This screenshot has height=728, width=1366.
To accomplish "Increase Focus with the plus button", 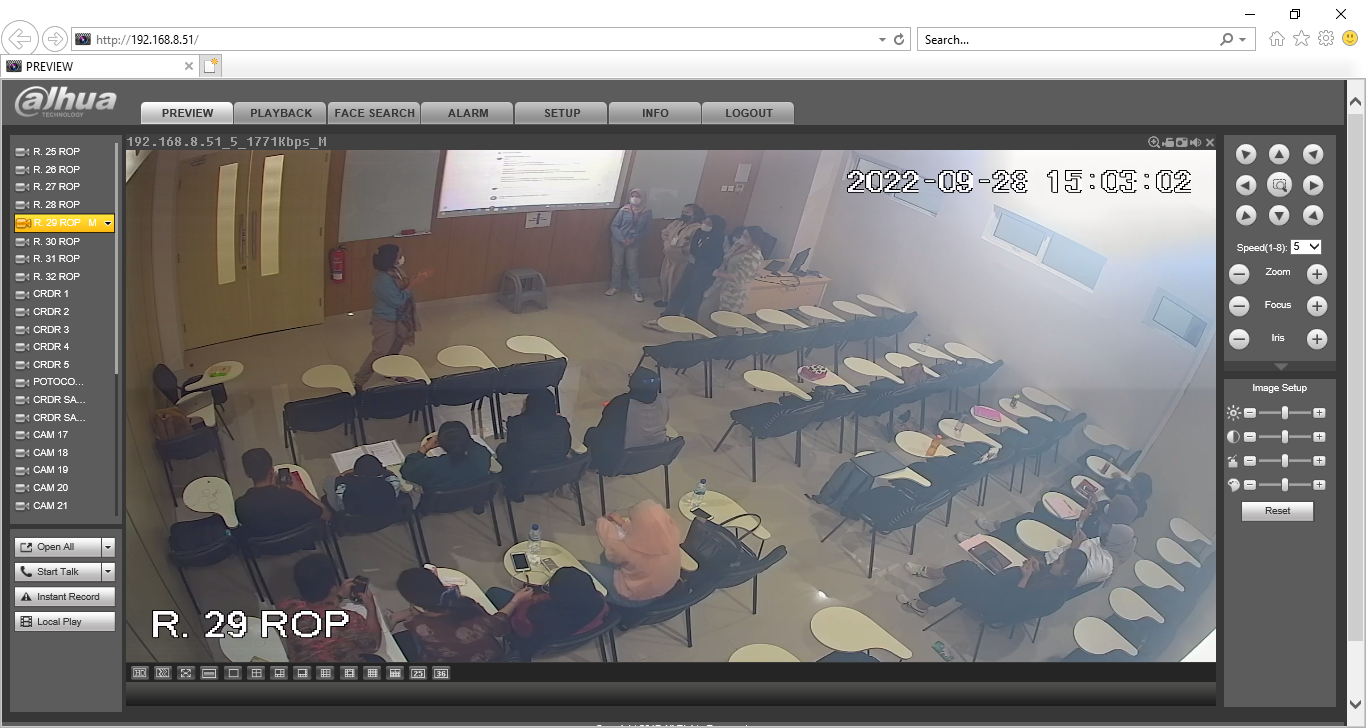I will pos(1317,307).
